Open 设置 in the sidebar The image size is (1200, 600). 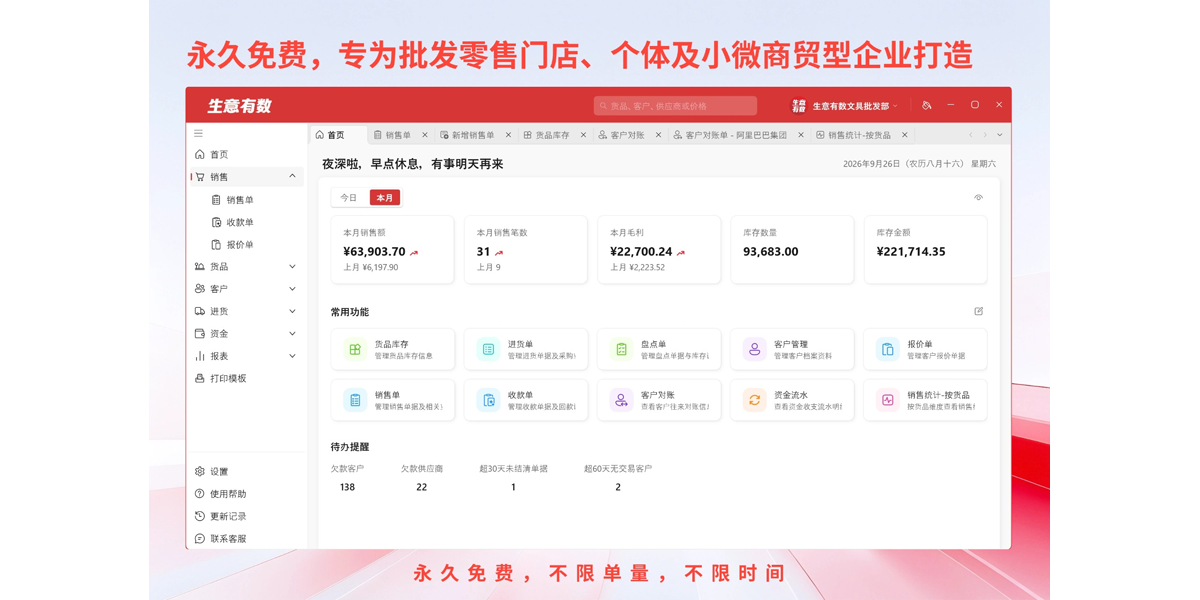tap(247, 471)
